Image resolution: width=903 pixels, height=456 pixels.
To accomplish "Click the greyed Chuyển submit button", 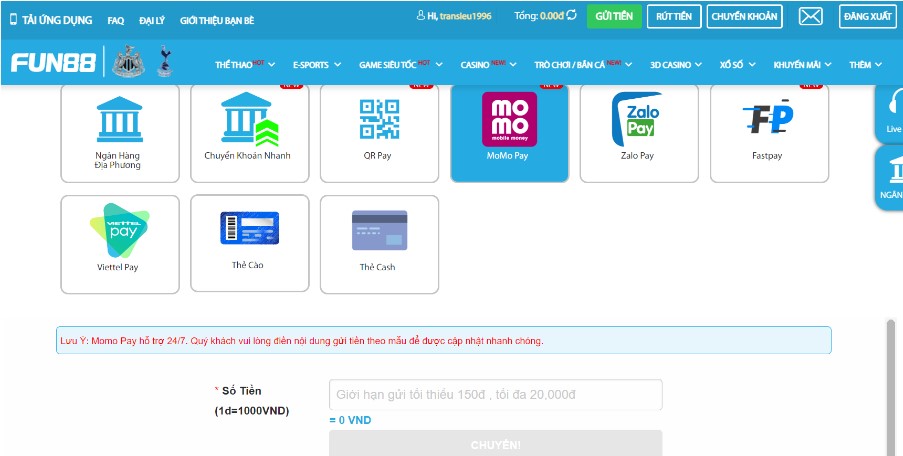I will point(495,443).
